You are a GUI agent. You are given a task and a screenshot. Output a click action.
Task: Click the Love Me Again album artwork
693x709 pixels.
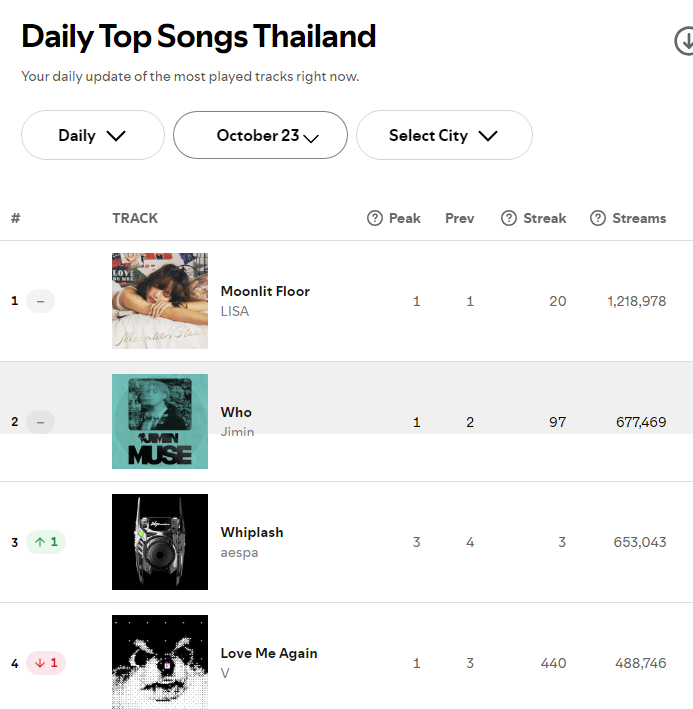pos(160,660)
